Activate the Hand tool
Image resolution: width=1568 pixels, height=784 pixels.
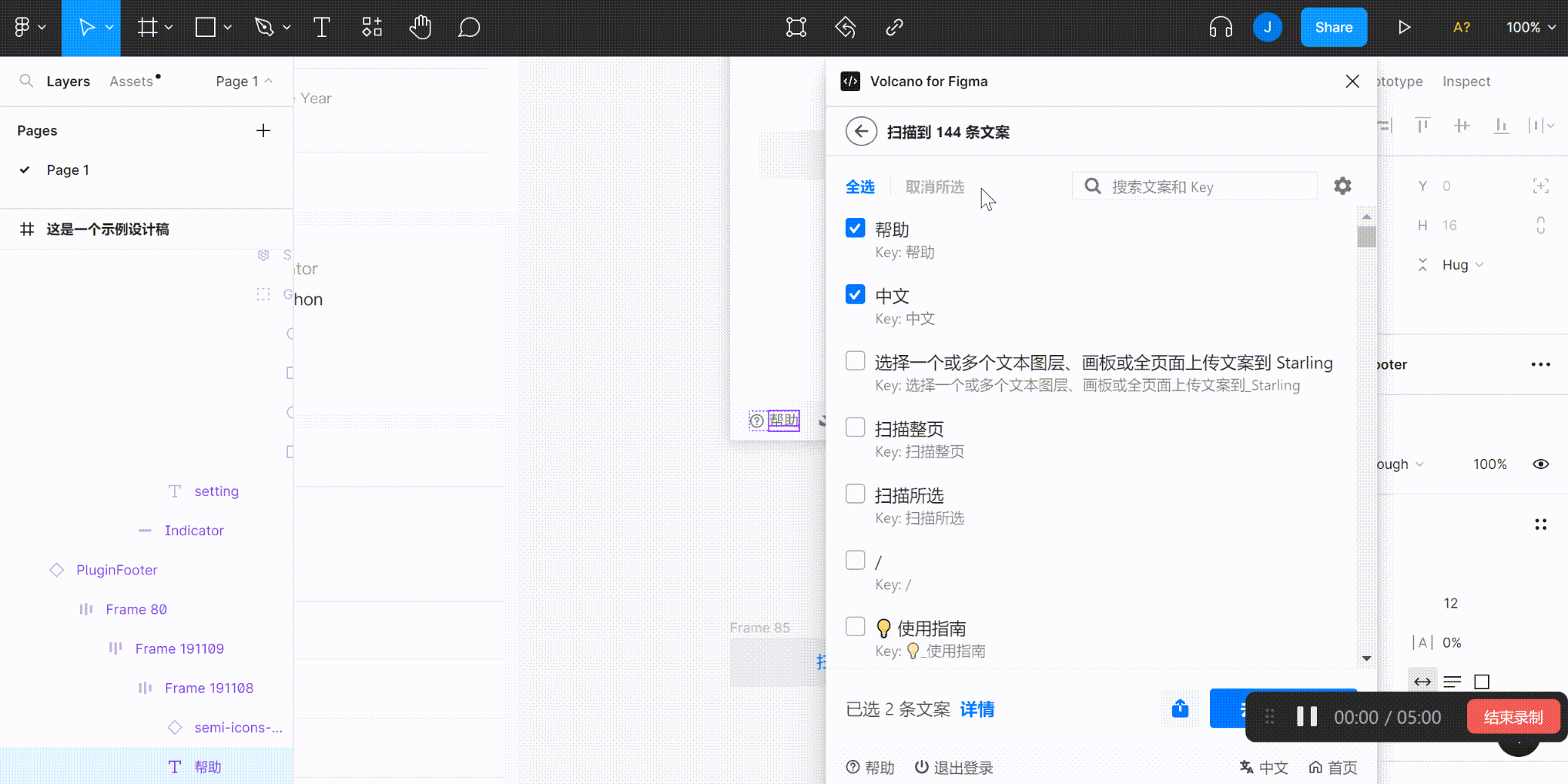tap(420, 28)
